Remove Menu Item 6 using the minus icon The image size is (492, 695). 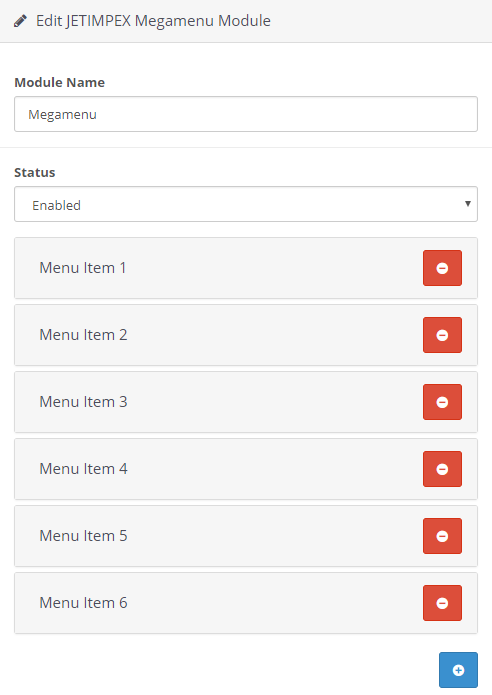(442, 603)
